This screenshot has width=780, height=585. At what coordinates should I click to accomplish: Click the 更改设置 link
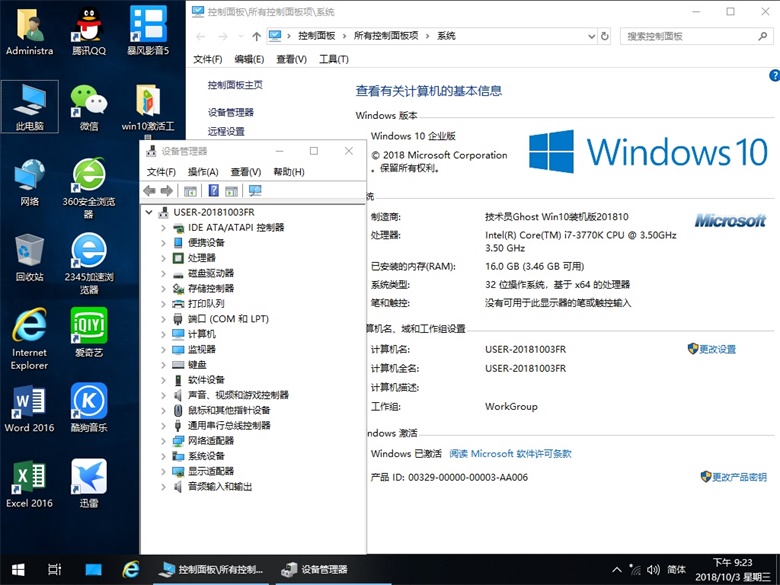click(x=717, y=349)
